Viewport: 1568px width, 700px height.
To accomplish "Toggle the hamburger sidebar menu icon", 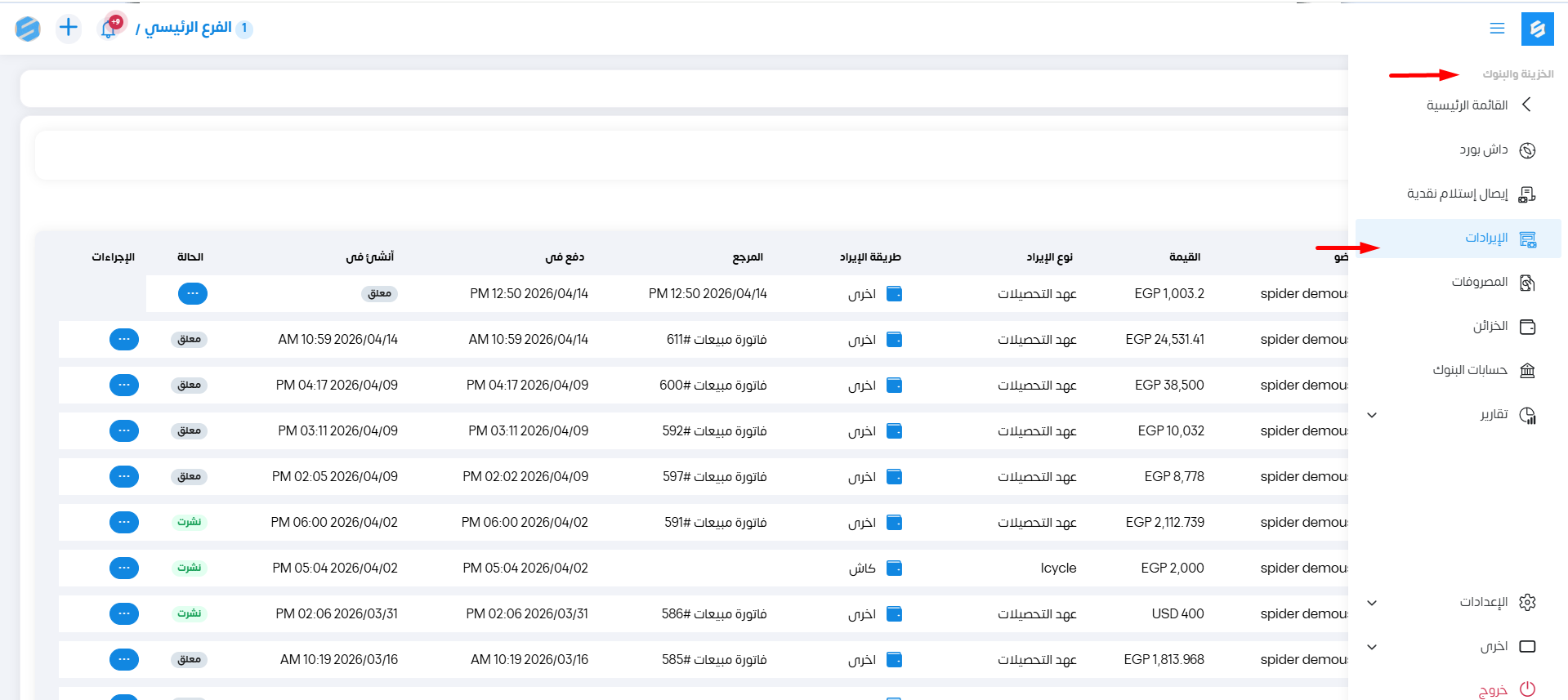I will 1497,29.
